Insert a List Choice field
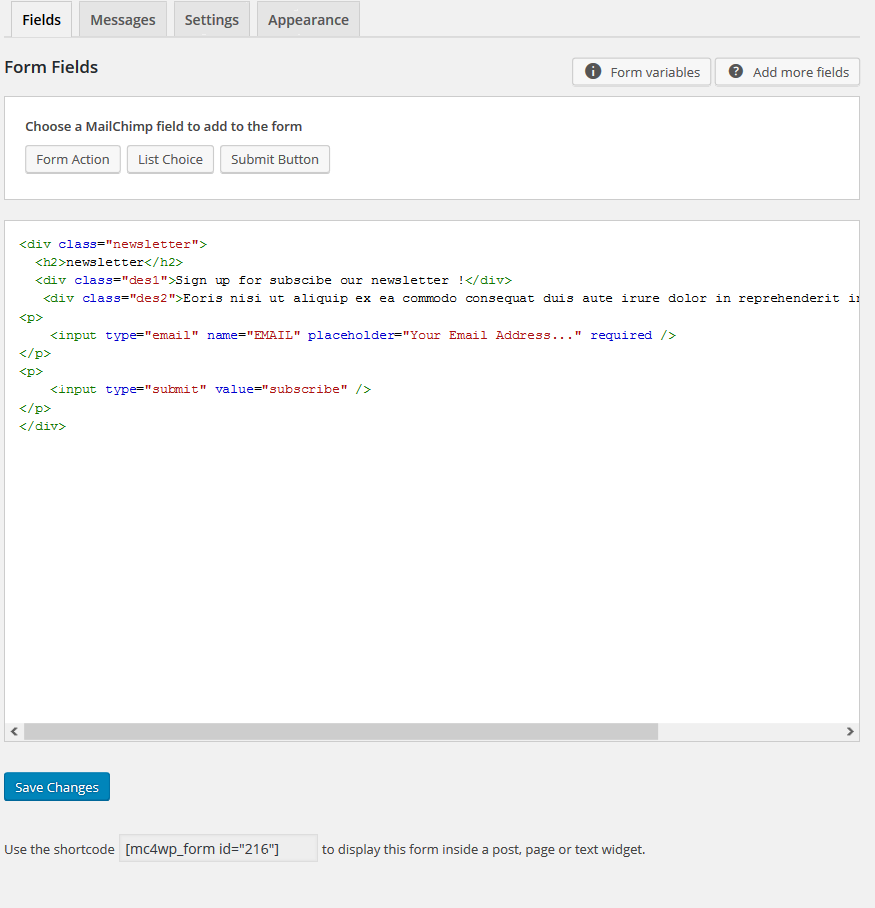Image resolution: width=875 pixels, height=908 pixels. pyautogui.click(x=170, y=159)
